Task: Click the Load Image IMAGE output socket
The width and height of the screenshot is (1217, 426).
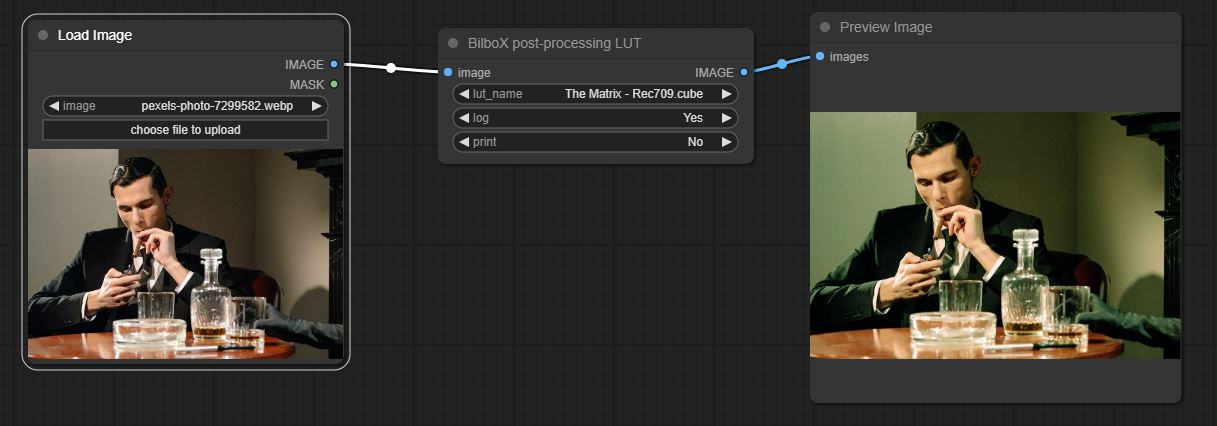Action: coord(334,64)
